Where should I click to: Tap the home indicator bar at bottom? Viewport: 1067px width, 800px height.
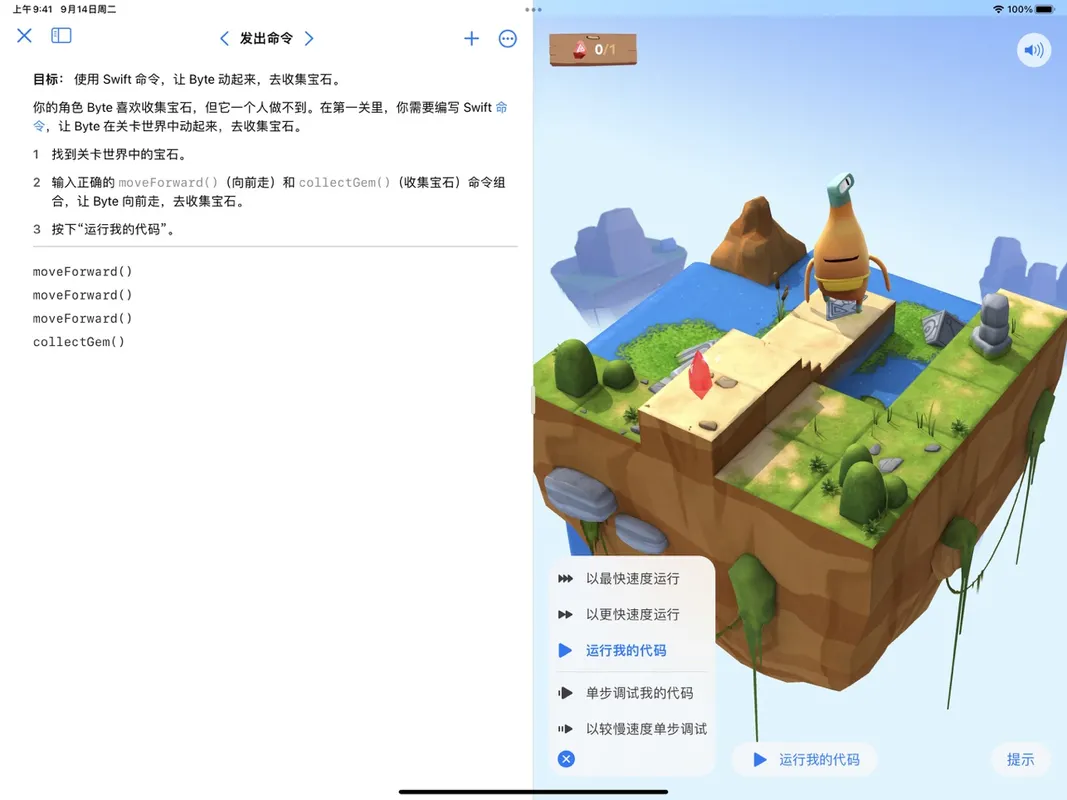[534, 792]
